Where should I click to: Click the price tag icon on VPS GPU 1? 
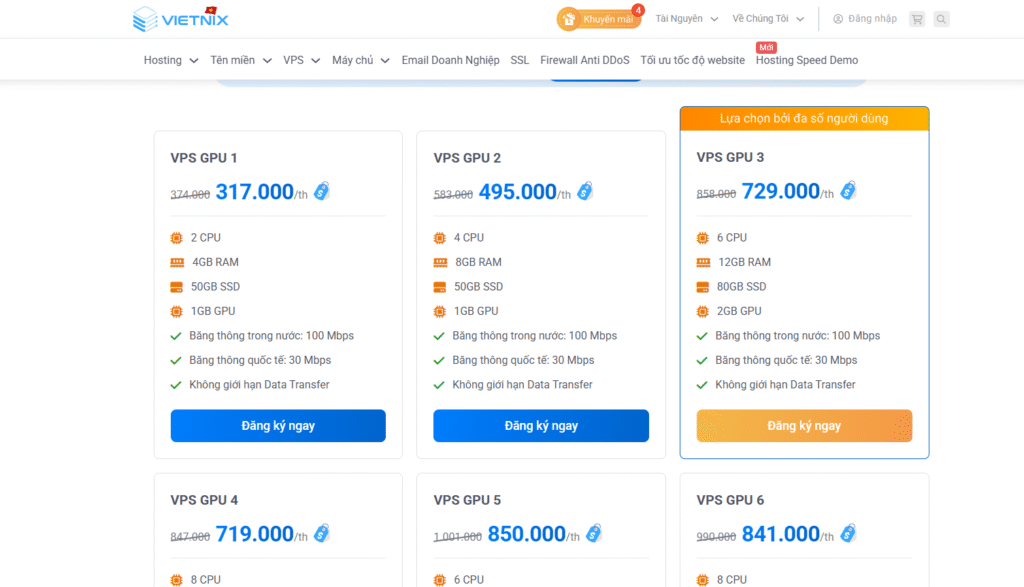(x=322, y=191)
